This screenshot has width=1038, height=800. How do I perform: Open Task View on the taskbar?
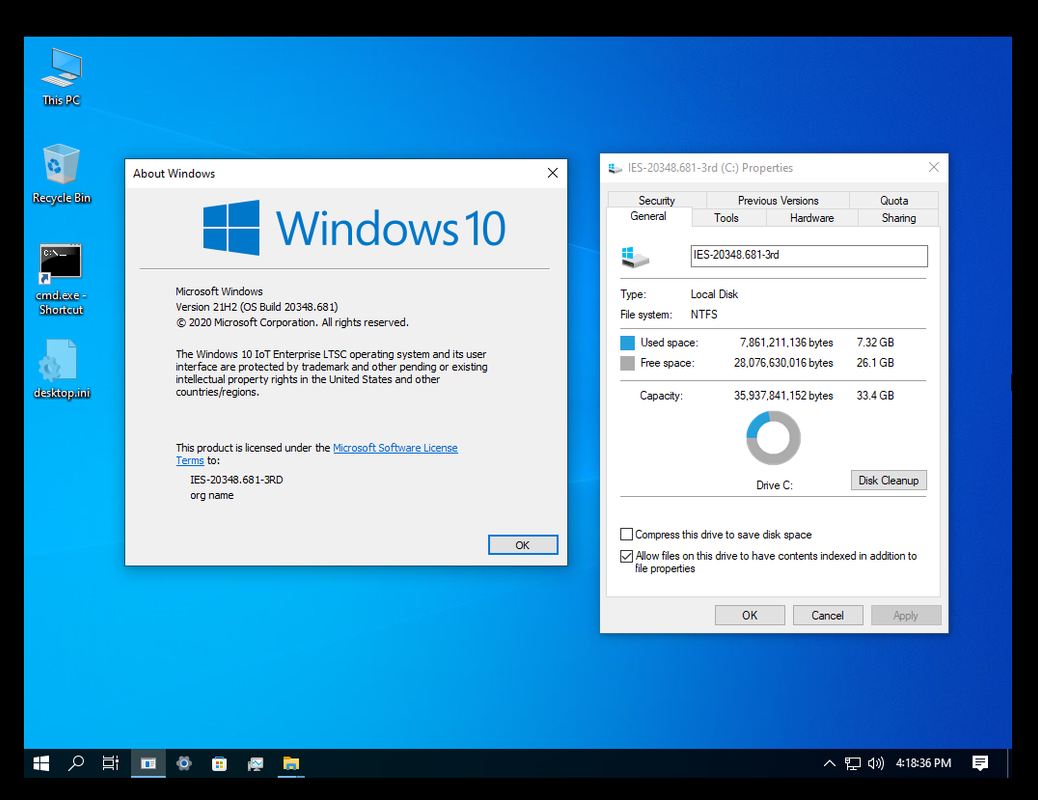click(111, 764)
